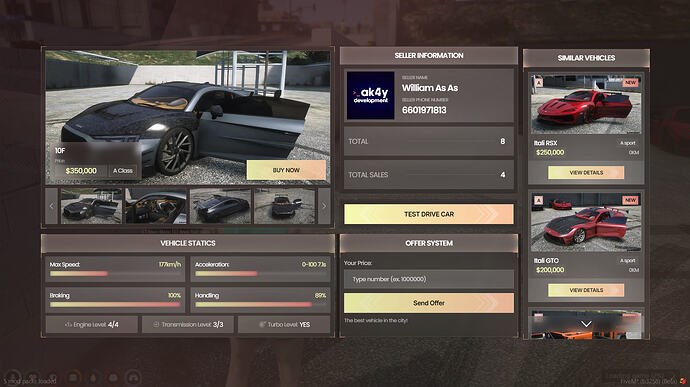
Task: Click the Handling stat bar
Action: pyautogui.click(x=261, y=305)
